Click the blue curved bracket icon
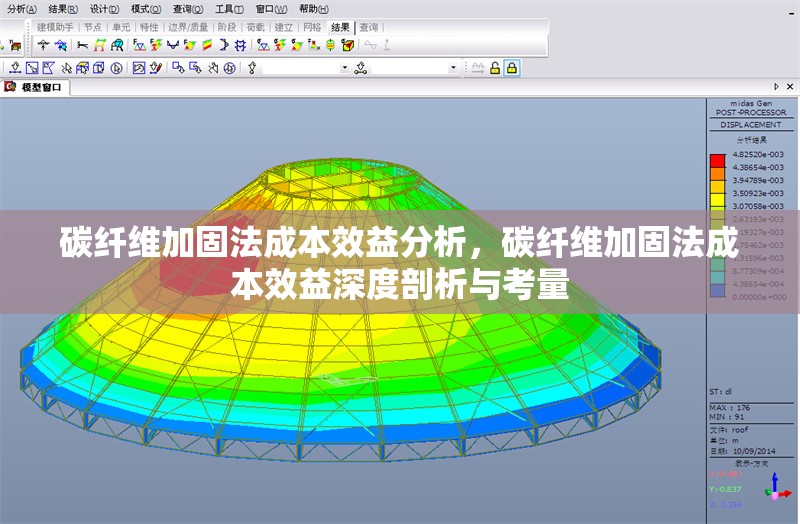800x524 pixels. [x=223, y=45]
